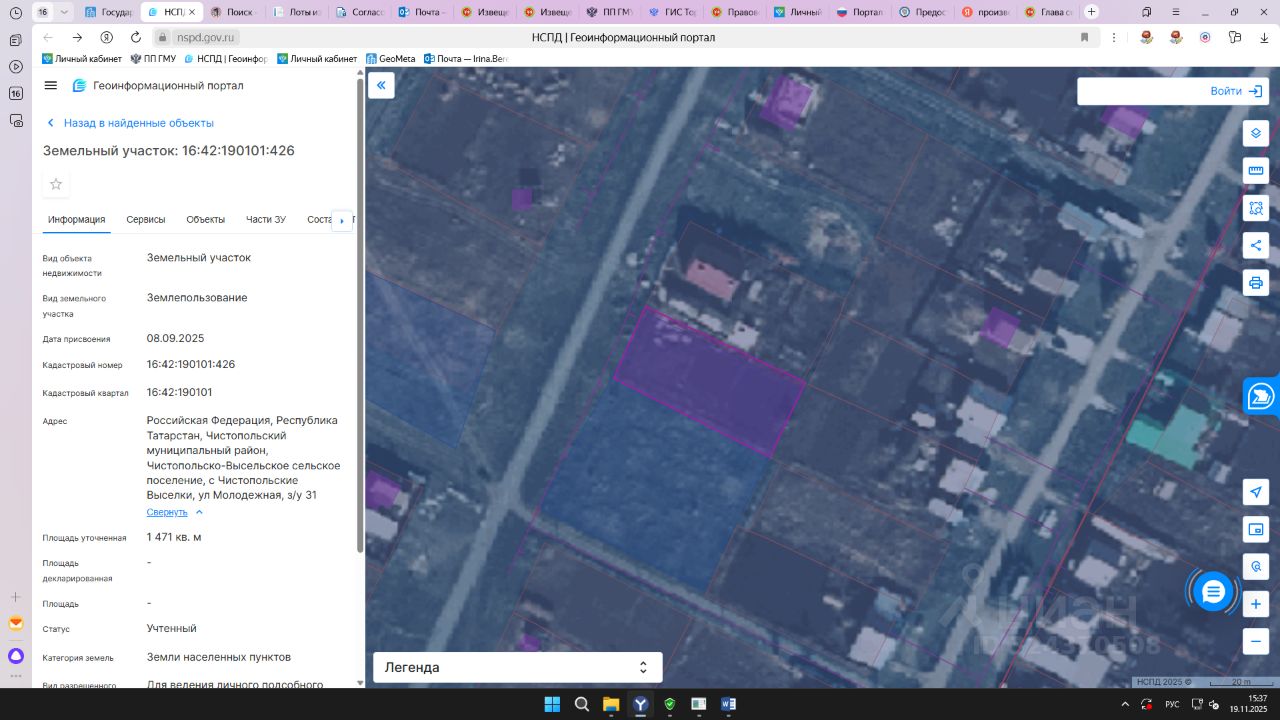The height and width of the screenshot is (720, 1280).
Task: Locate my position on map
Action: 1256,492
